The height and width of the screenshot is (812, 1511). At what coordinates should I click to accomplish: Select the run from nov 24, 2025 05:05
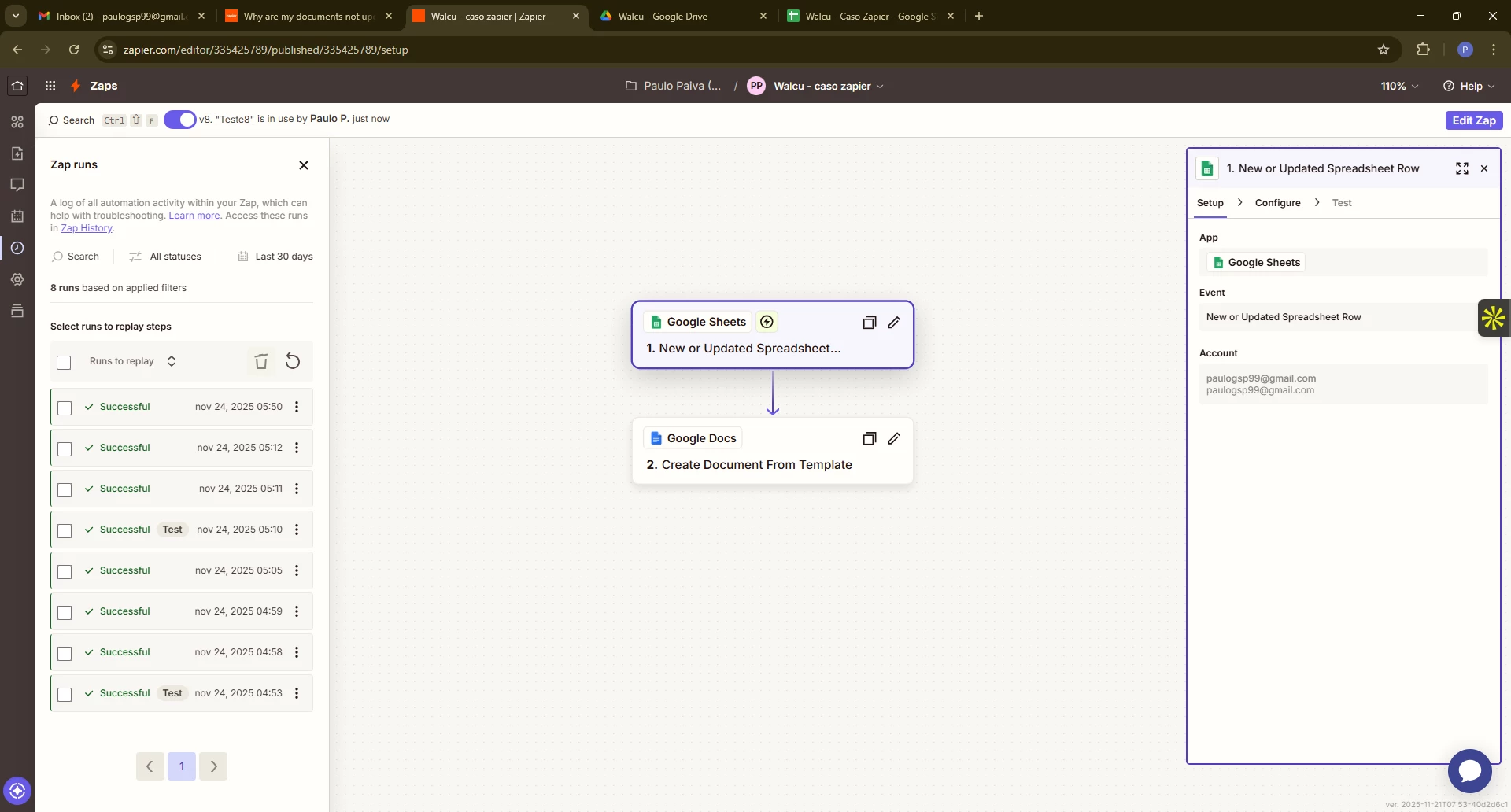[x=65, y=571]
